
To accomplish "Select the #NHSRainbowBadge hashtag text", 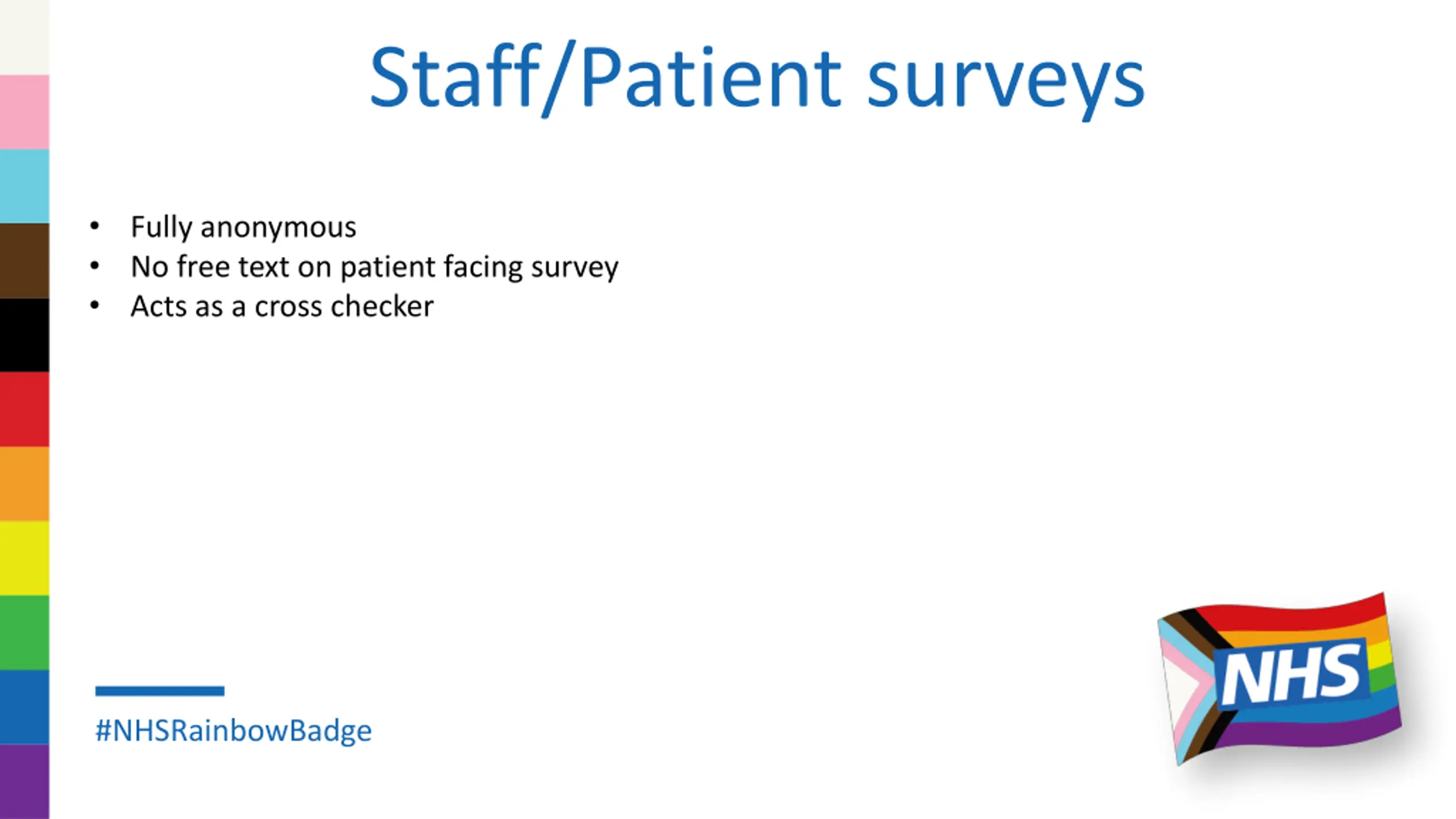I will (x=234, y=731).
